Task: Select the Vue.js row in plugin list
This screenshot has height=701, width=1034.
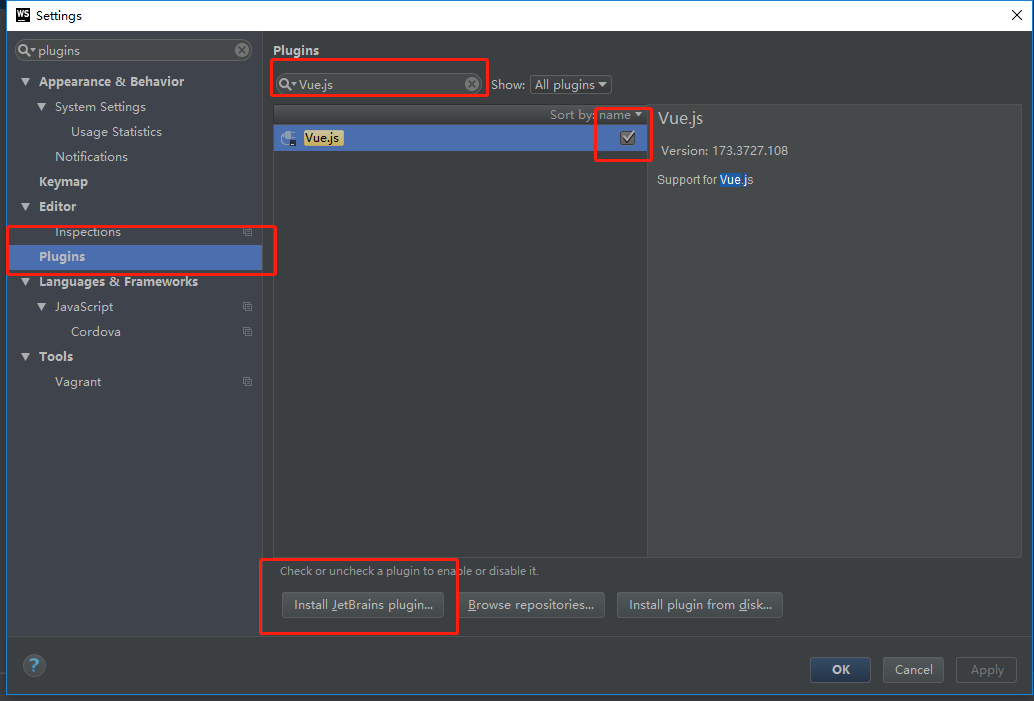Action: pos(460,138)
